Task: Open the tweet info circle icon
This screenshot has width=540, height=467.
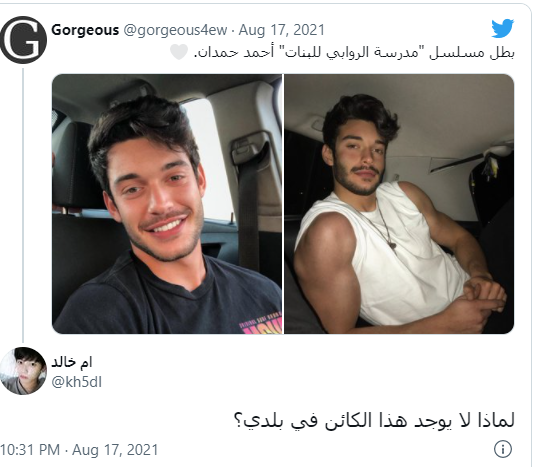Action: point(503,449)
